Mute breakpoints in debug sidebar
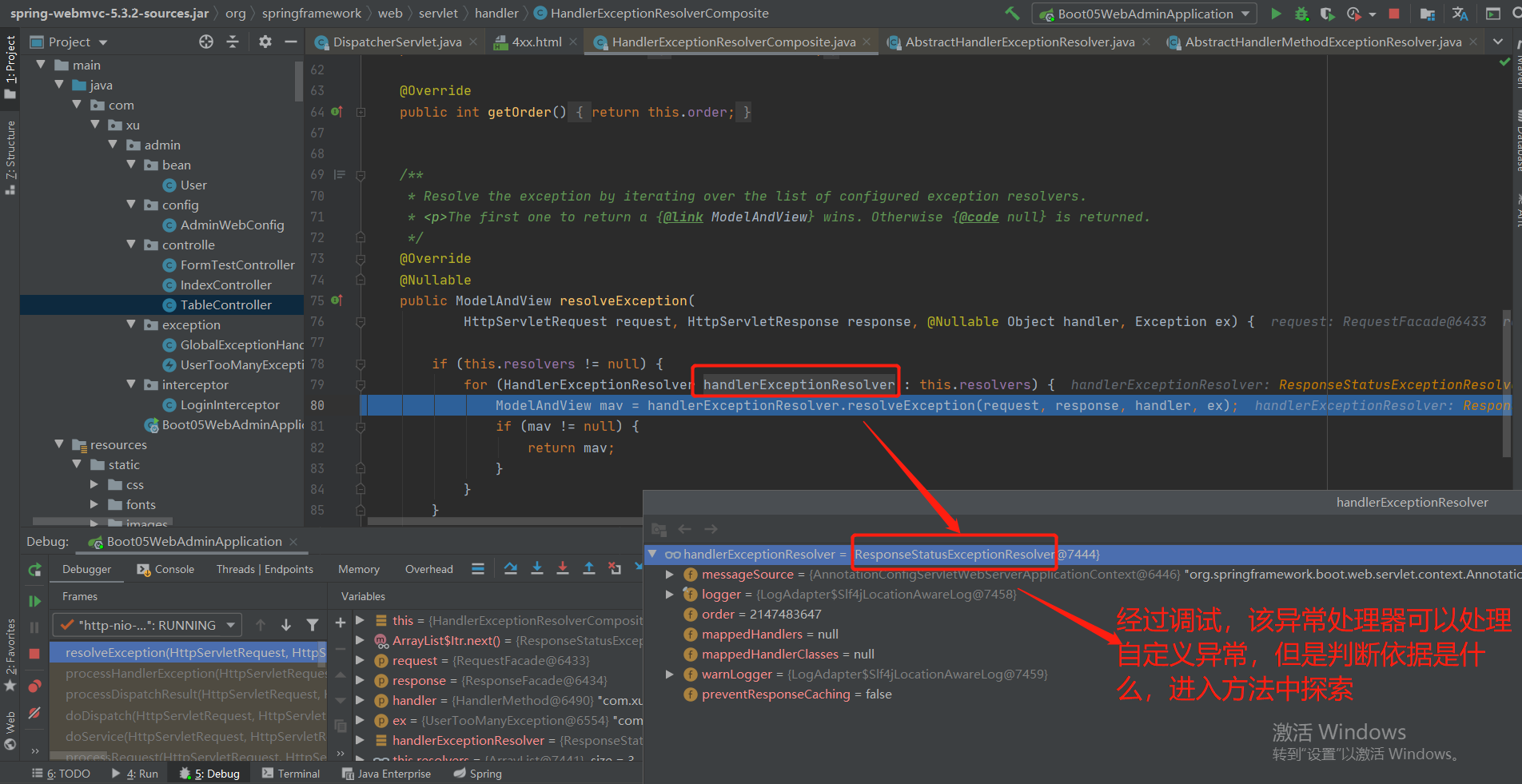This screenshot has height=784, width=1522. 34,713
